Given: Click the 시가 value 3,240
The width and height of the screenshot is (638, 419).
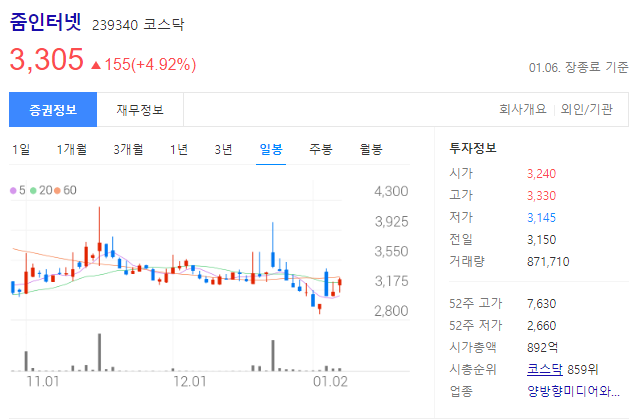Looking at the screenshot, I should tap(541, 174).
